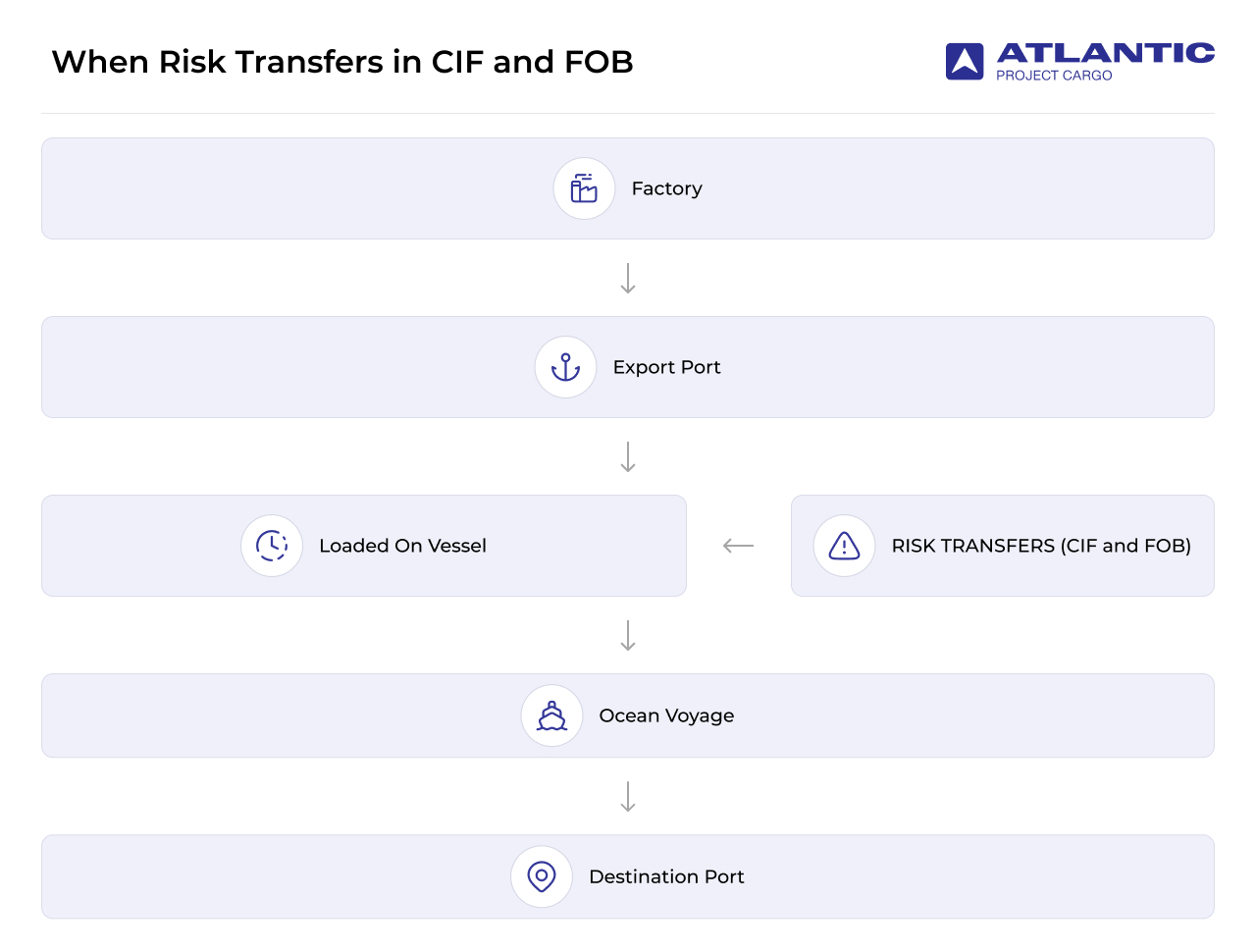
Task: Select the Export Port text
Action: 666,367
